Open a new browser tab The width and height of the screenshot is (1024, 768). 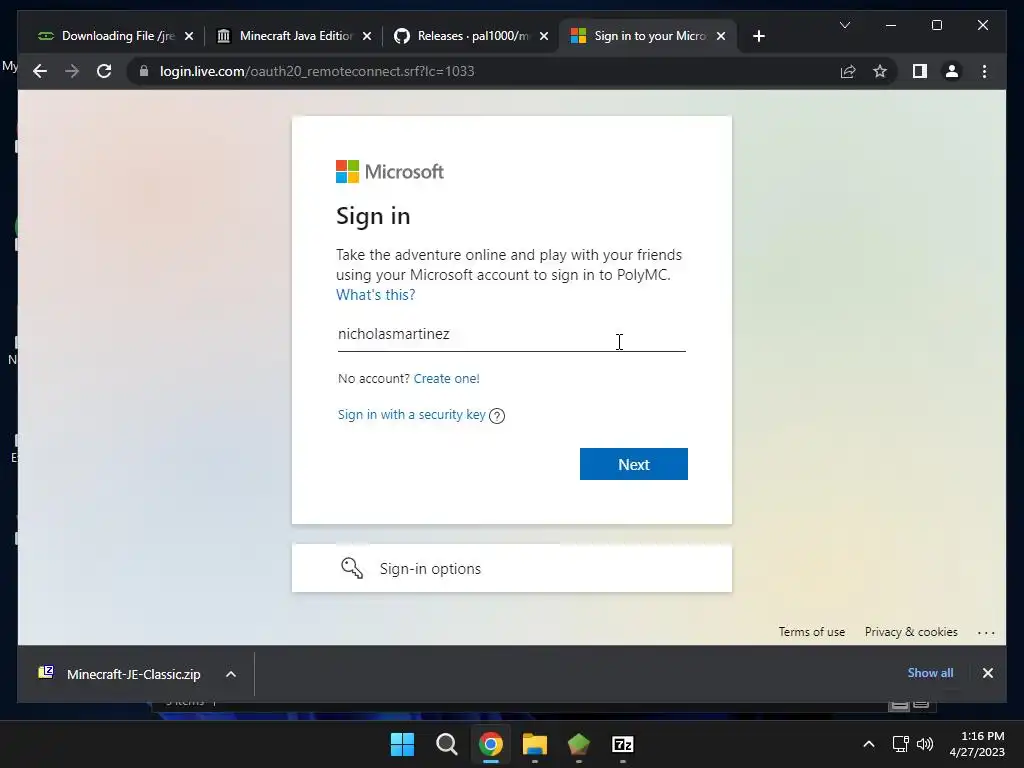tap(758, 36)
